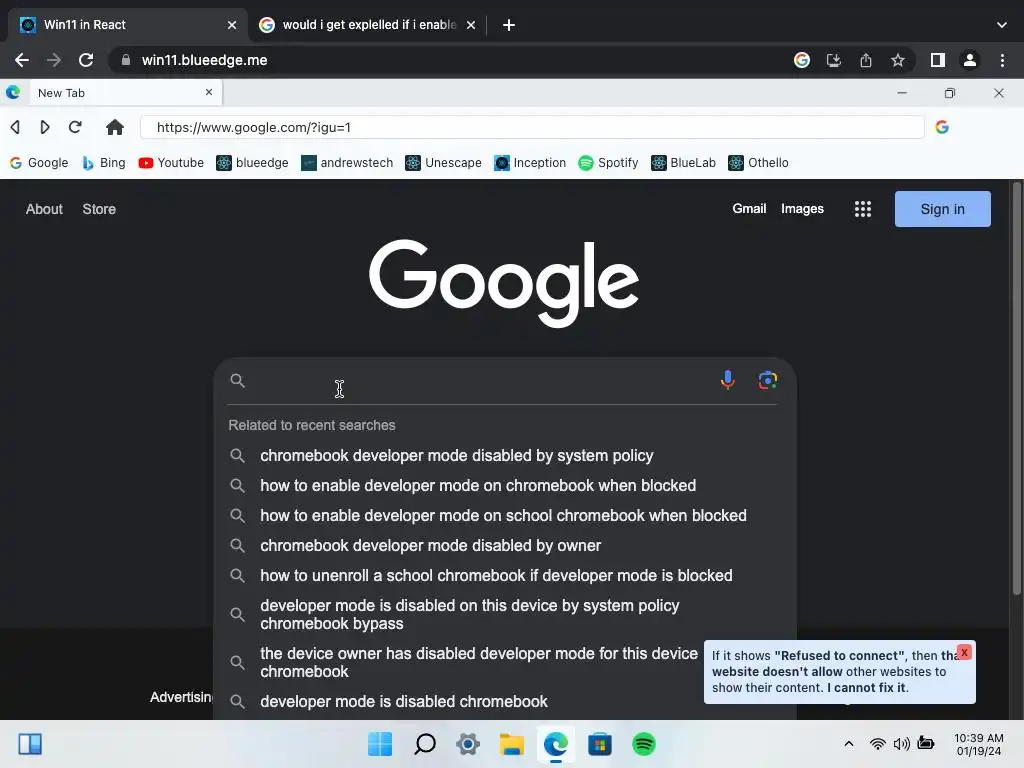Click the share page icon in Chrome address bar

coord(866,60)
